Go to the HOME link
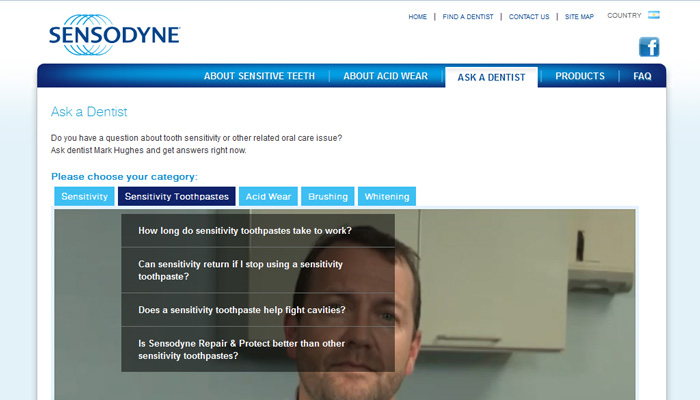Image resolution: width=700 pixels, height=400 pixels. [x=417, y=17]
